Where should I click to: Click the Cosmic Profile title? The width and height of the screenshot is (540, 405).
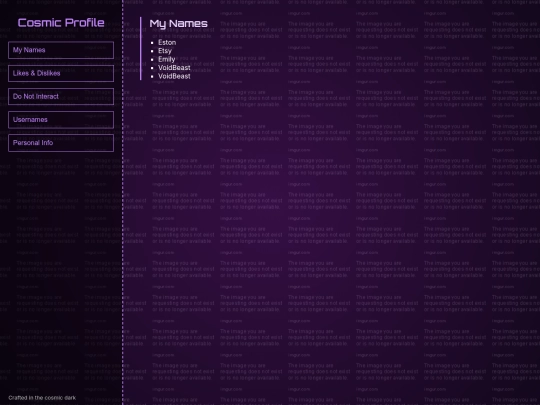[x=61, y=23]
